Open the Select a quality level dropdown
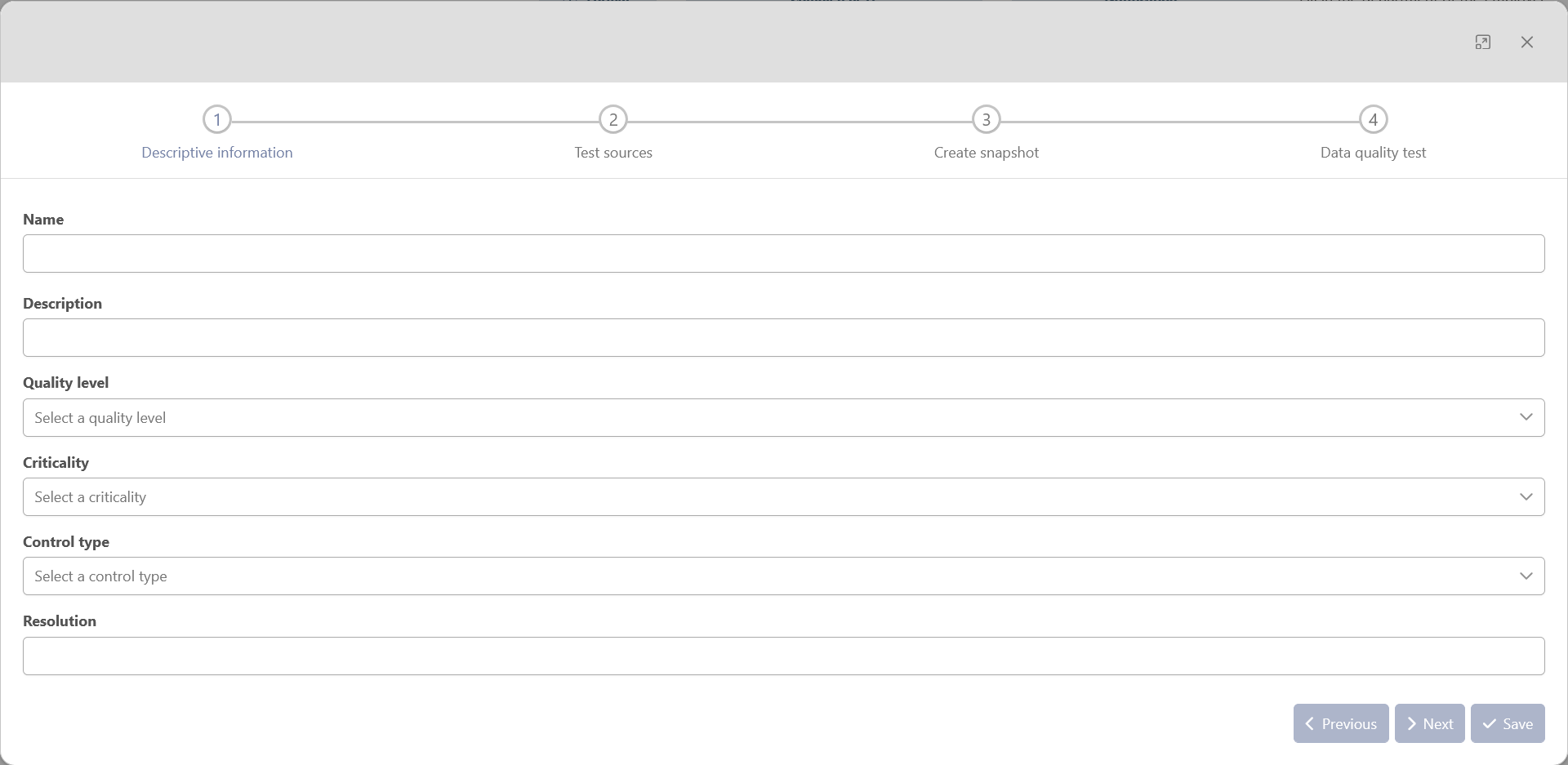1568x765 pixels. coord(784,418)
